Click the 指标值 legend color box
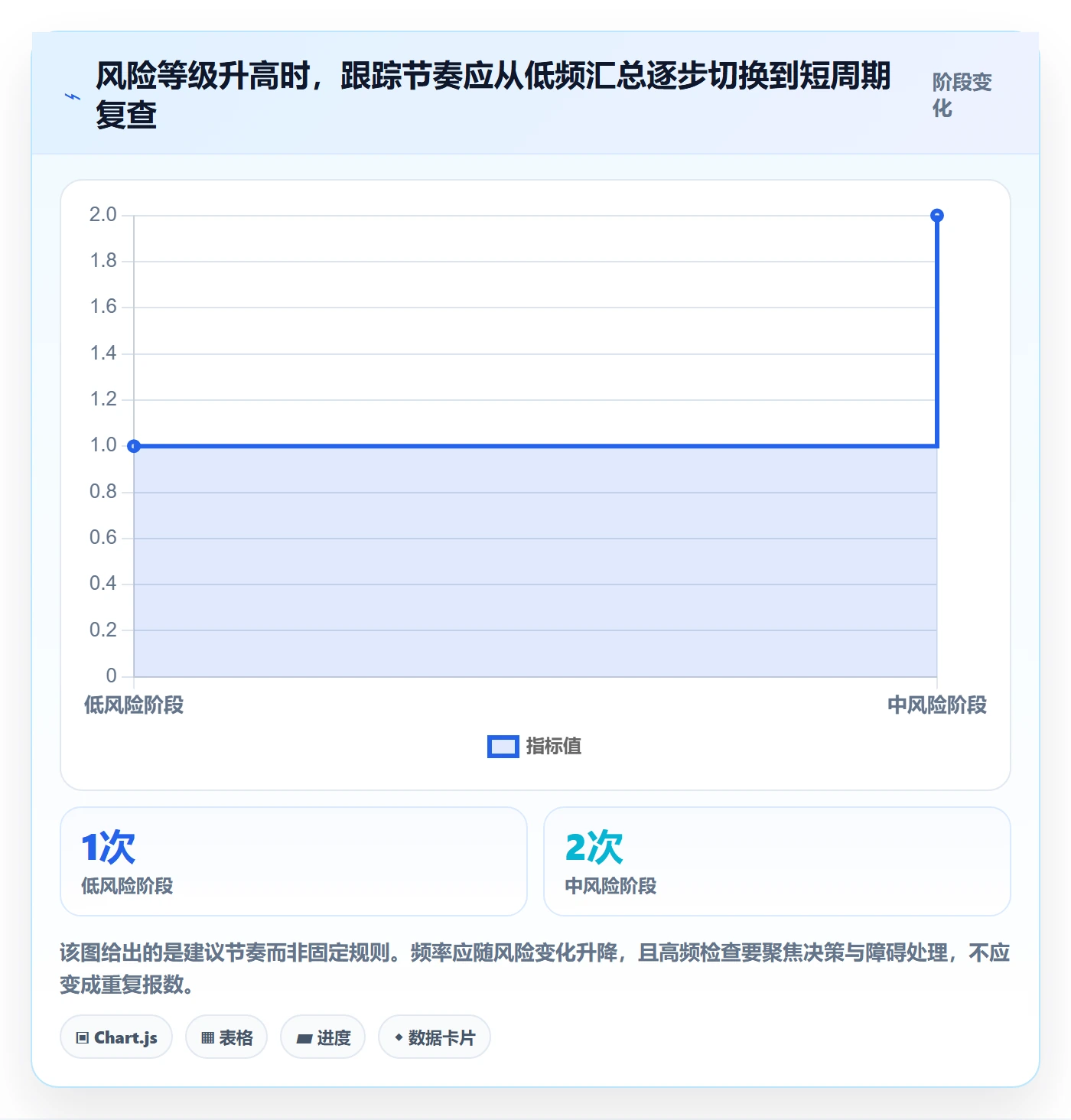 503,747
